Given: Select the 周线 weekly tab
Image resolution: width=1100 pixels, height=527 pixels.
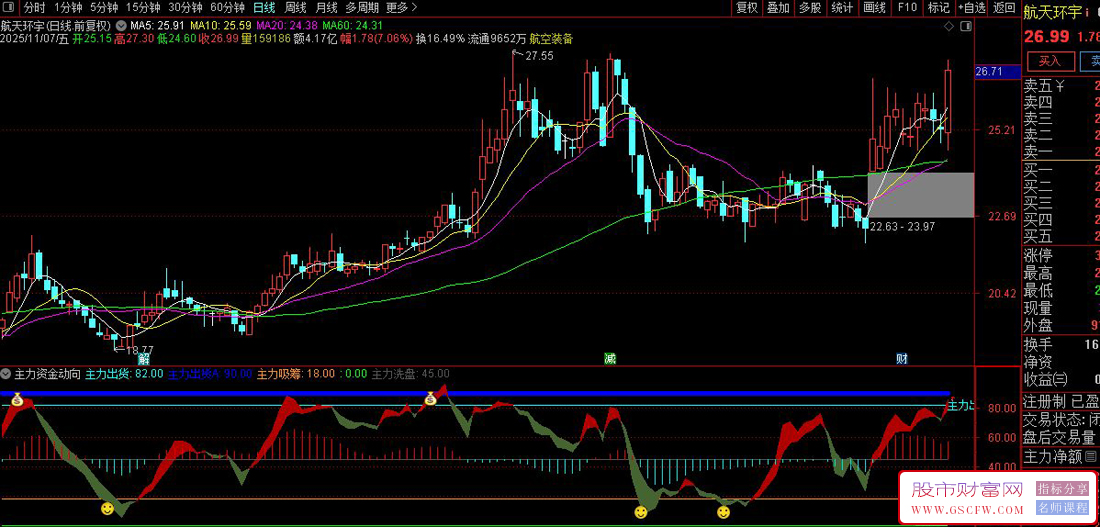Looking at the screenshot, I should point(295,8).
